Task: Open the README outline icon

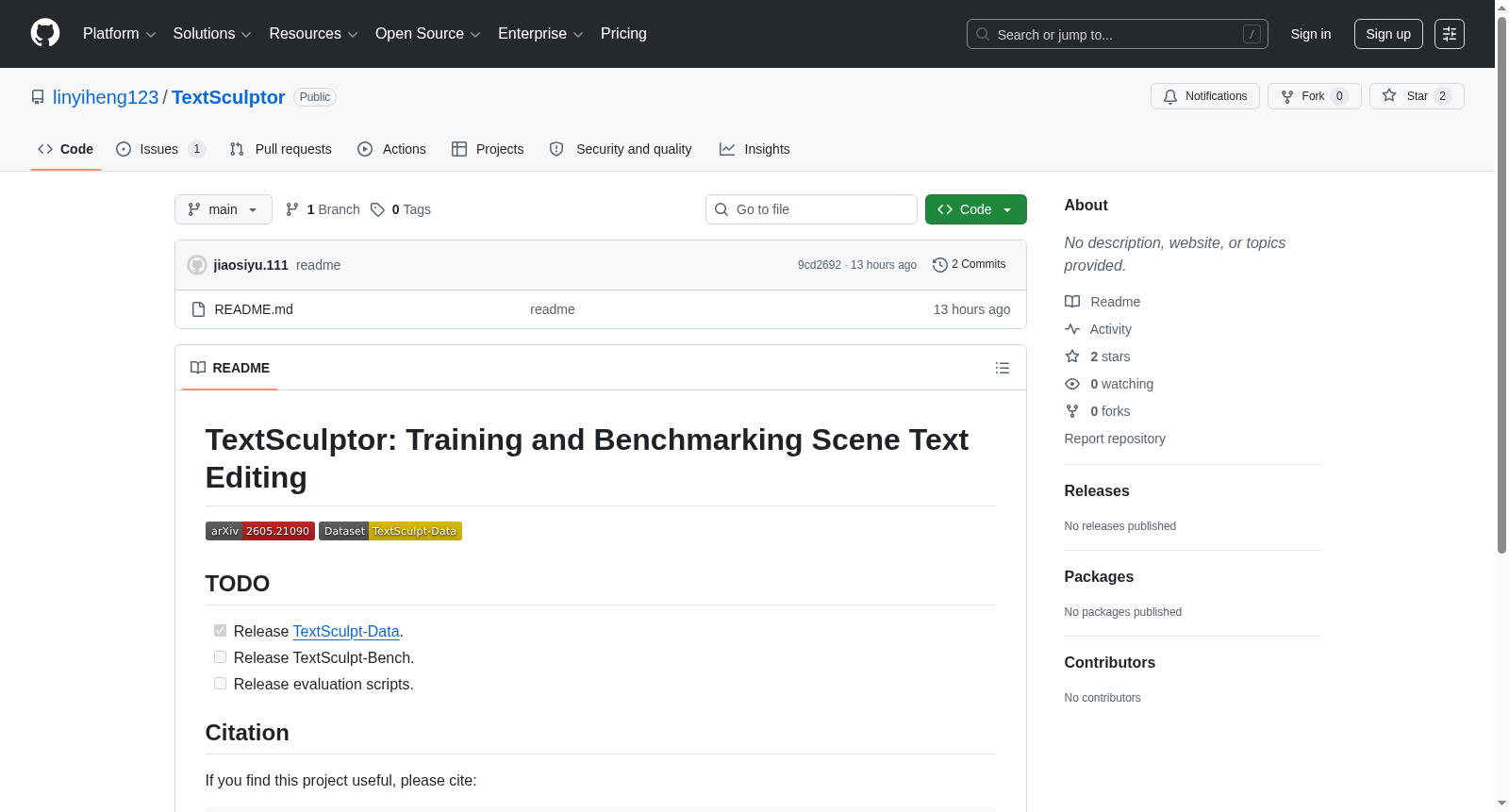Action: tap(1003, 368)
